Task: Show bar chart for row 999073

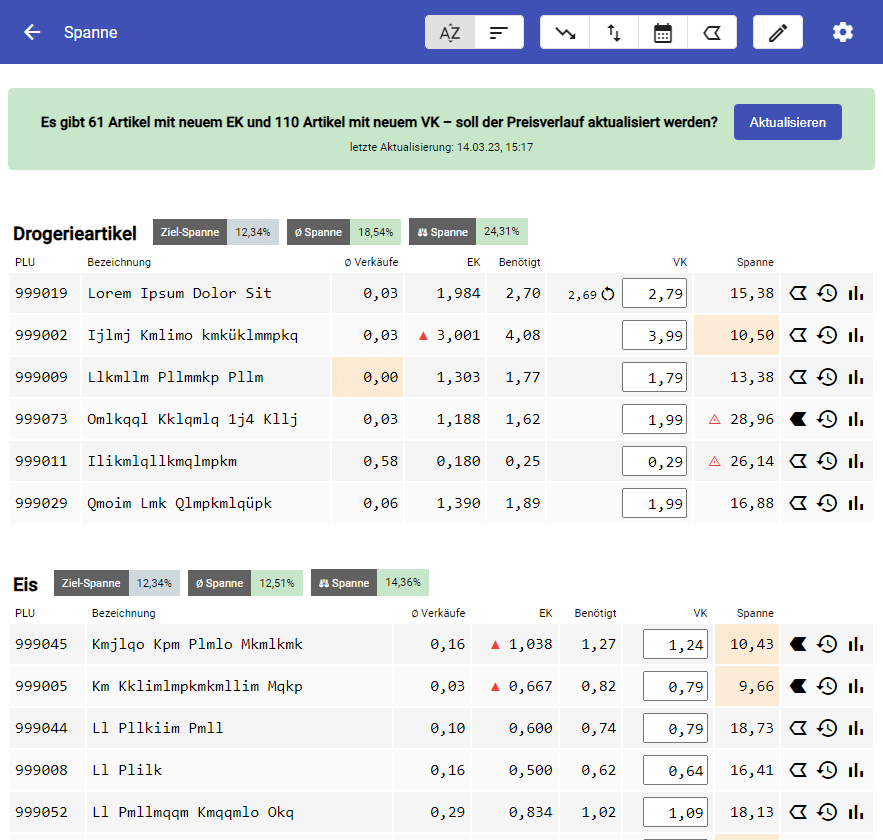Action: coord(856,419)
